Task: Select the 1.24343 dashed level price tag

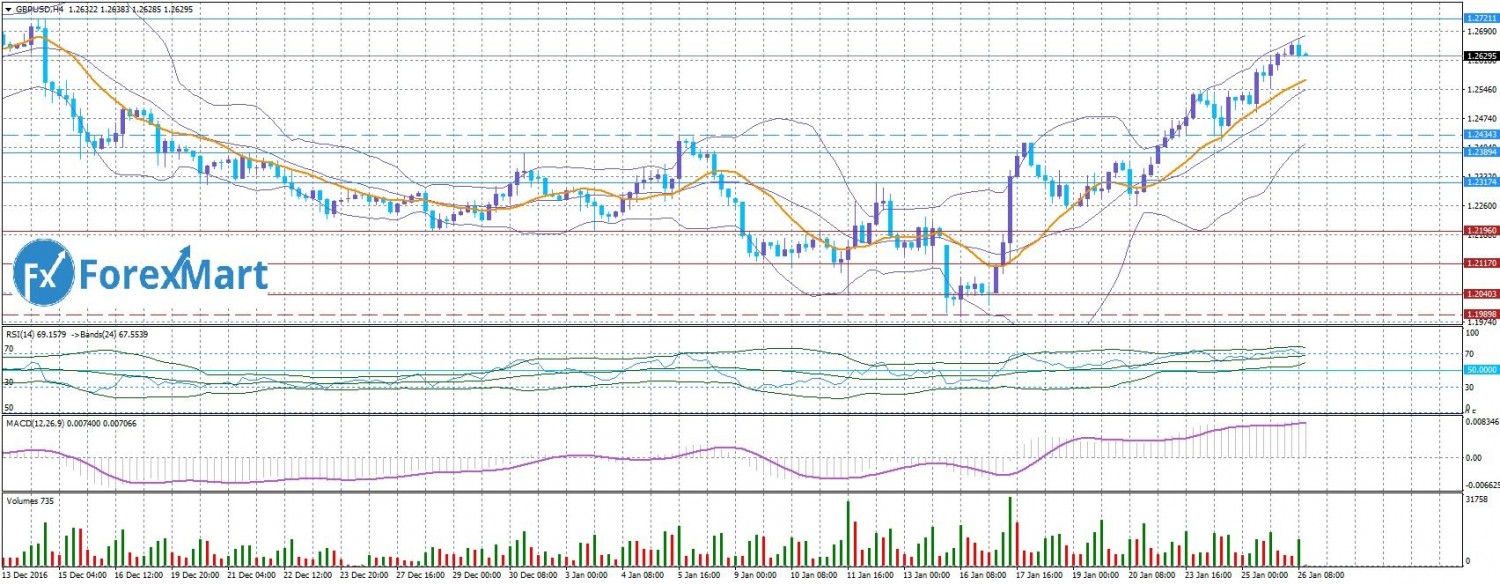Action: [1482, 135]
